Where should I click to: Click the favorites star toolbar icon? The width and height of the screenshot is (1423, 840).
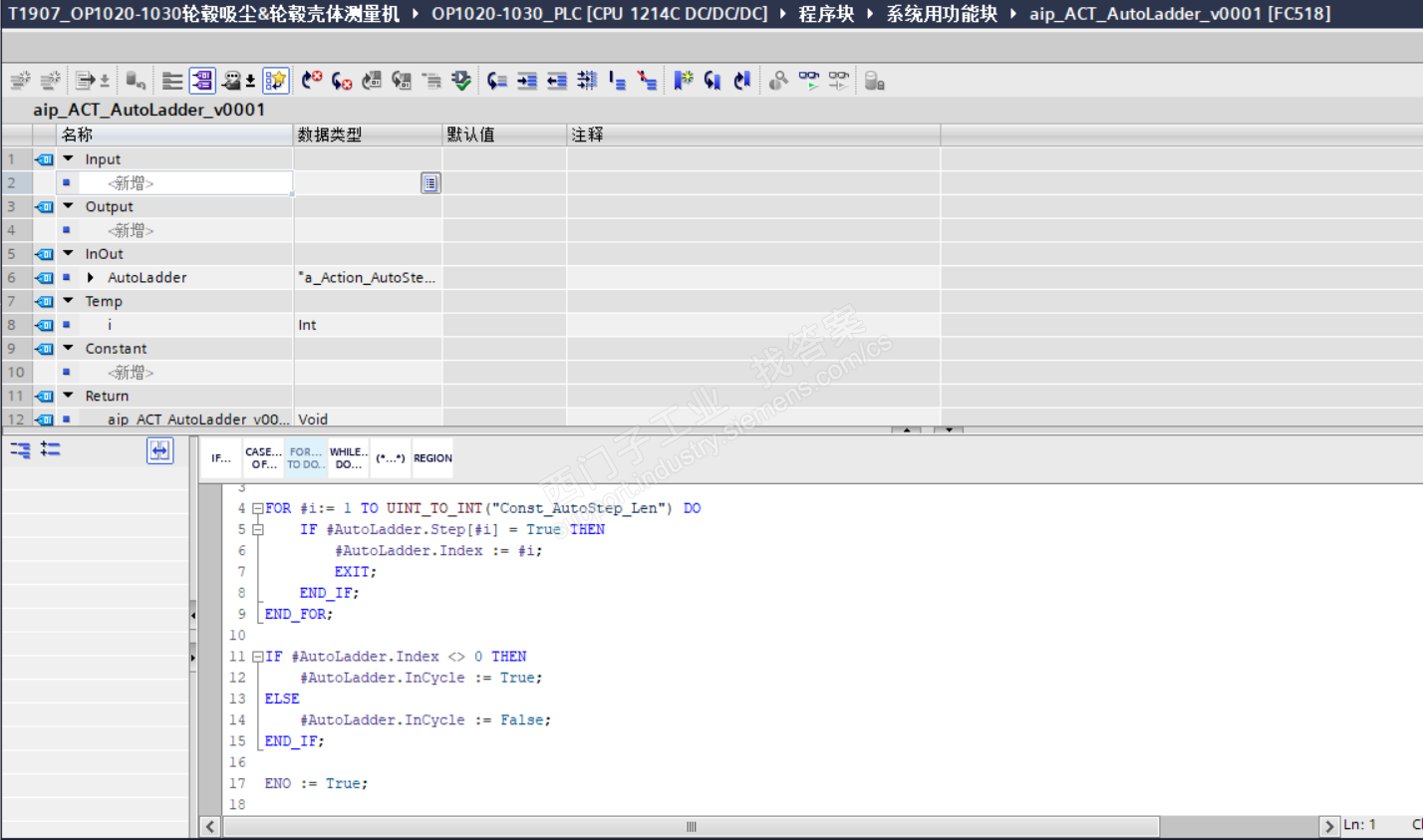[x=276, y=81]
